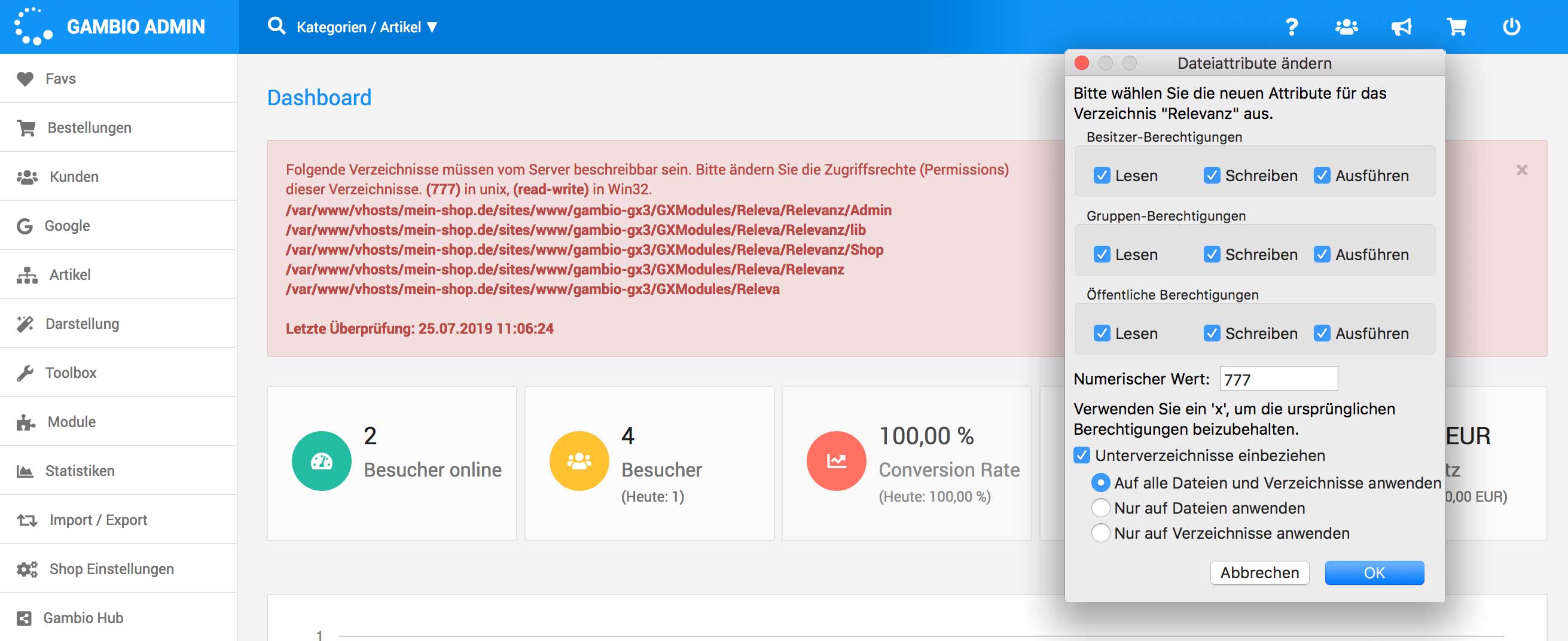Select Nur auf Verzeichnisse anwenden
The height and width of the screenshot is (641, 1568).
pos(1100,533)
